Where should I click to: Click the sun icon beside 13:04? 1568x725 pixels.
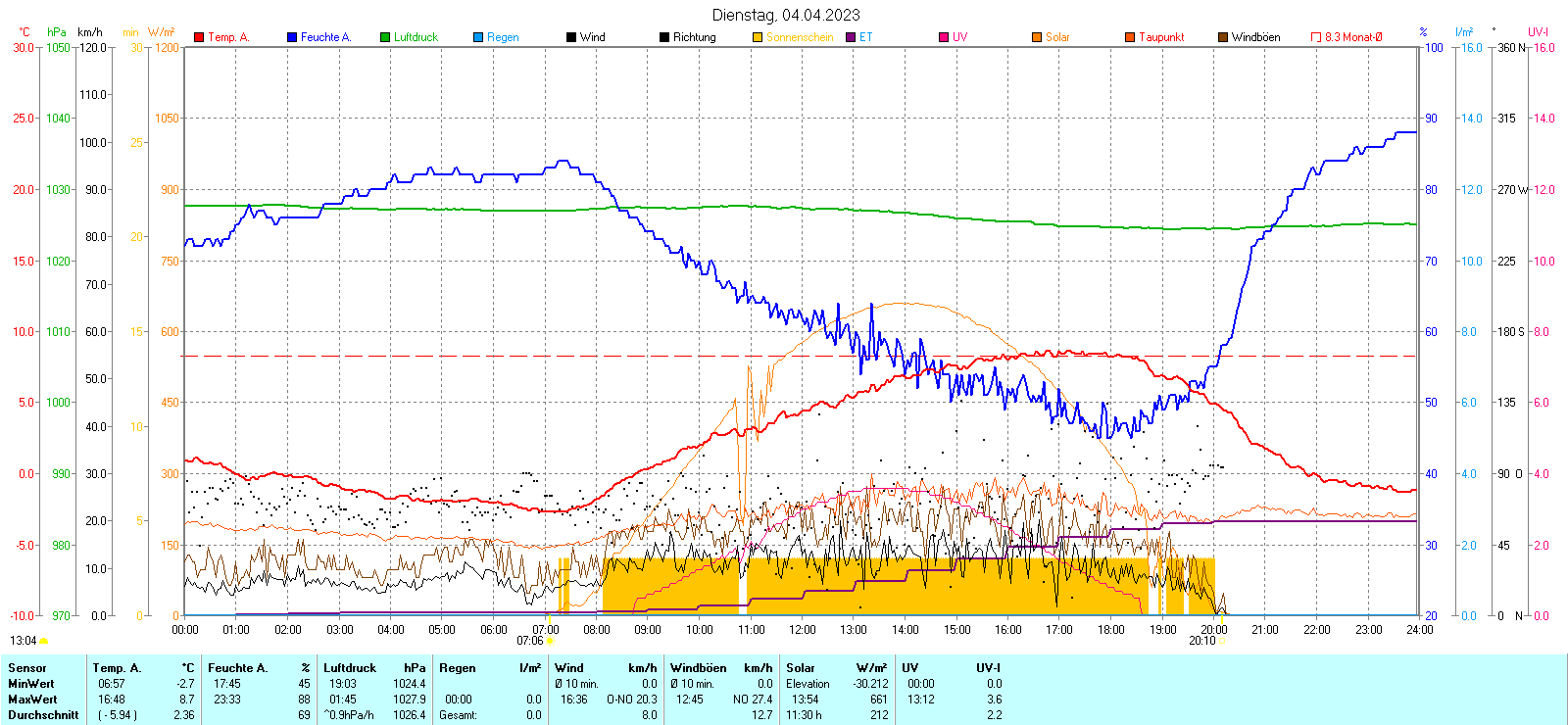point(43,641)
